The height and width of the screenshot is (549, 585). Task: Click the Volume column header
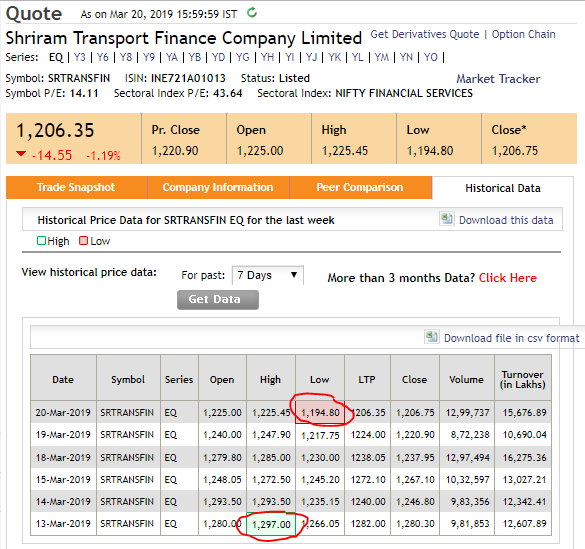pyautogui.click(x=466, y=379)
